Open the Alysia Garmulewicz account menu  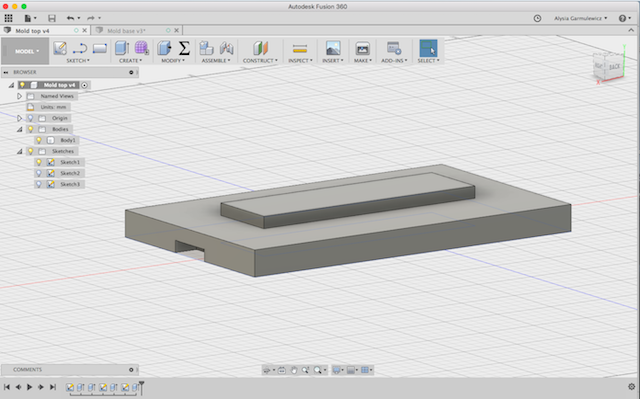point(580,18)
